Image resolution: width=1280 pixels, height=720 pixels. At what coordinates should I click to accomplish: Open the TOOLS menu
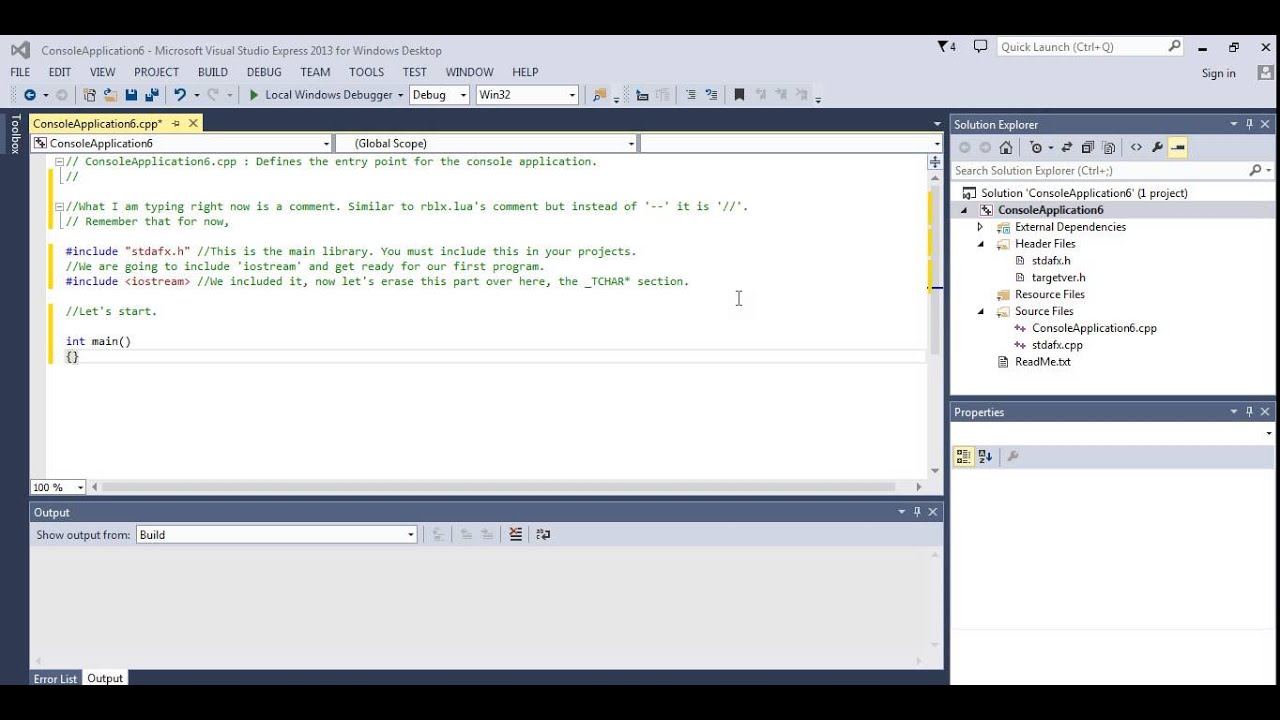pos(366,72)
